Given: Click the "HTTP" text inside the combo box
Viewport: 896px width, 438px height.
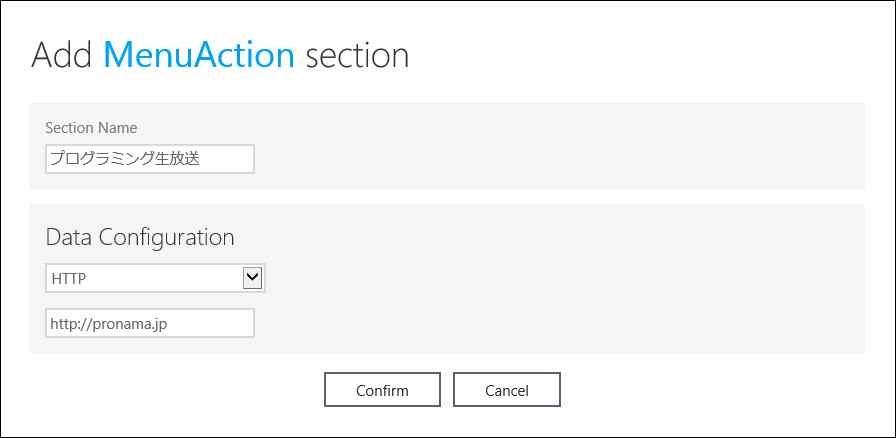Looking at the screenshot, I should point(68,279).
